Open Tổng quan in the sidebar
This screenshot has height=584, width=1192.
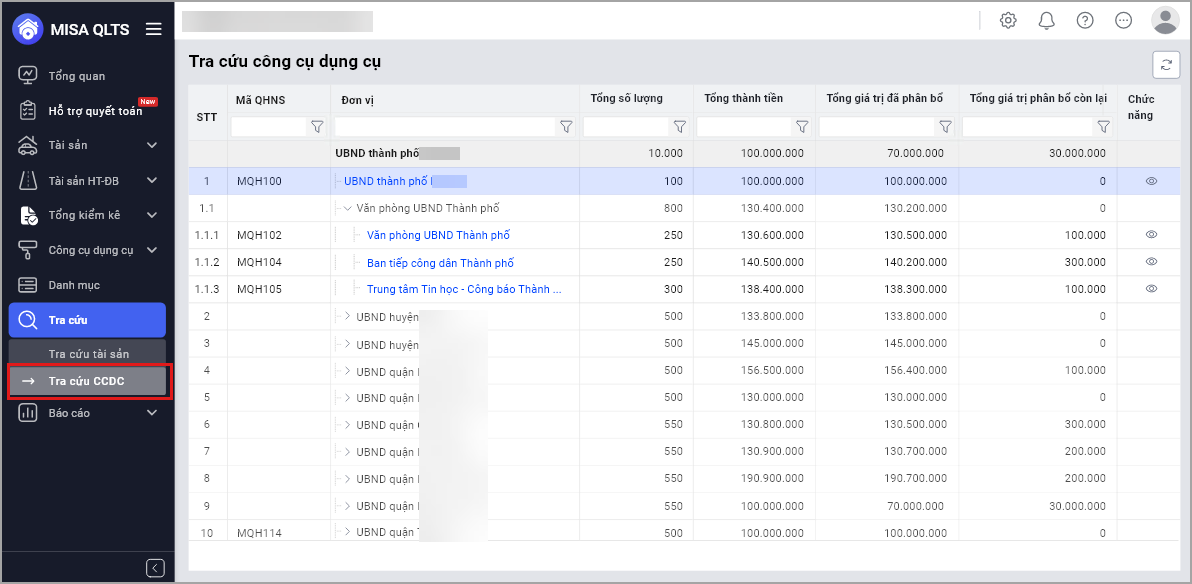pyautogui.click(x=76, y=76)
